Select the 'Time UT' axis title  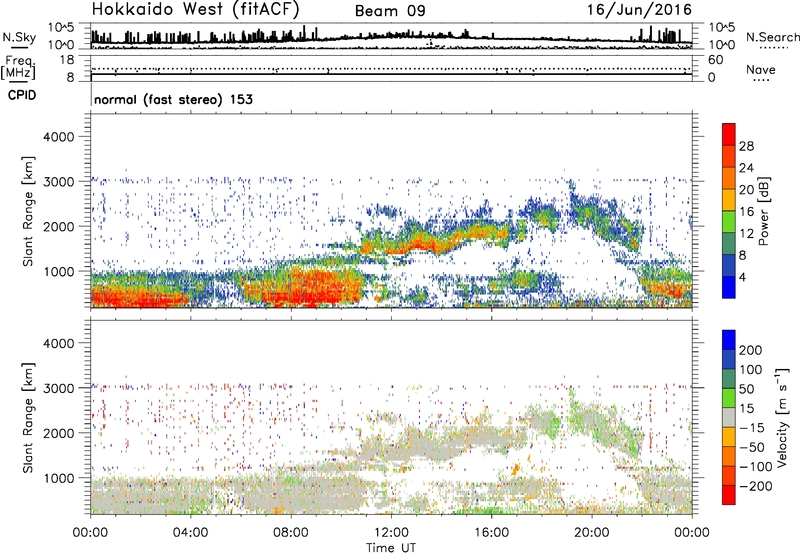(391, 547)
